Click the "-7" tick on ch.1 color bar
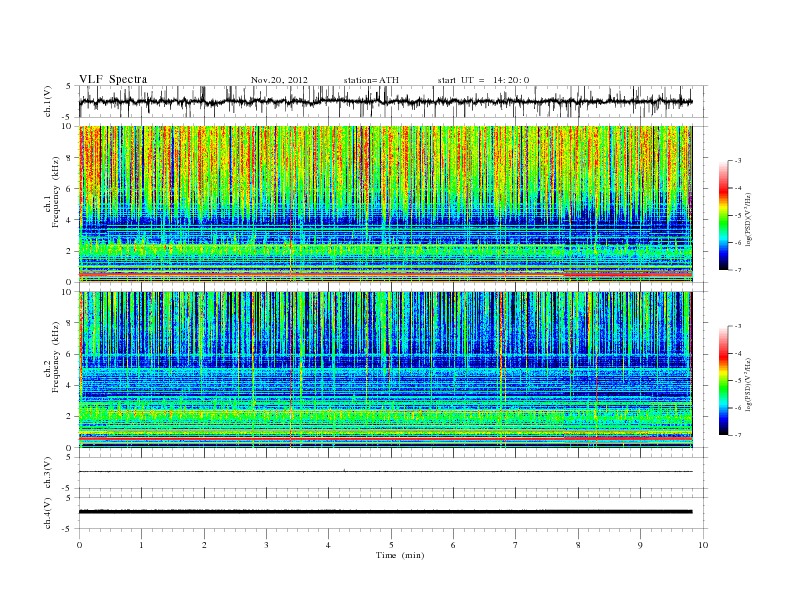Image resolution: width=792 pixels, height=612 pixels. point(738,270)
